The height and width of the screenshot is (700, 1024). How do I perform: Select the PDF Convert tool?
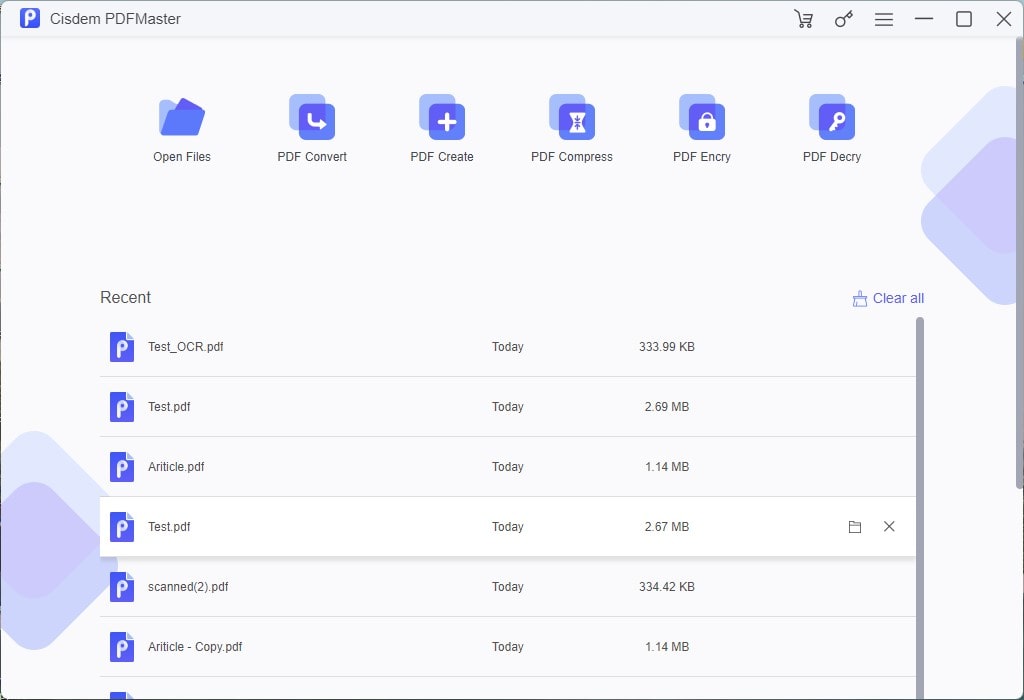point(312,118)
